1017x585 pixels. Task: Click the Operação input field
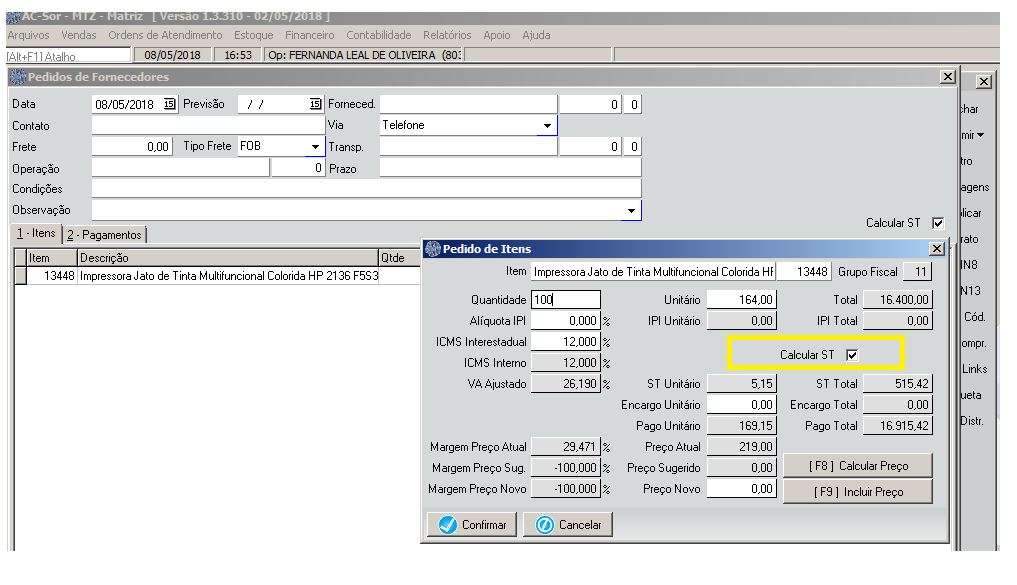[180, 169]
